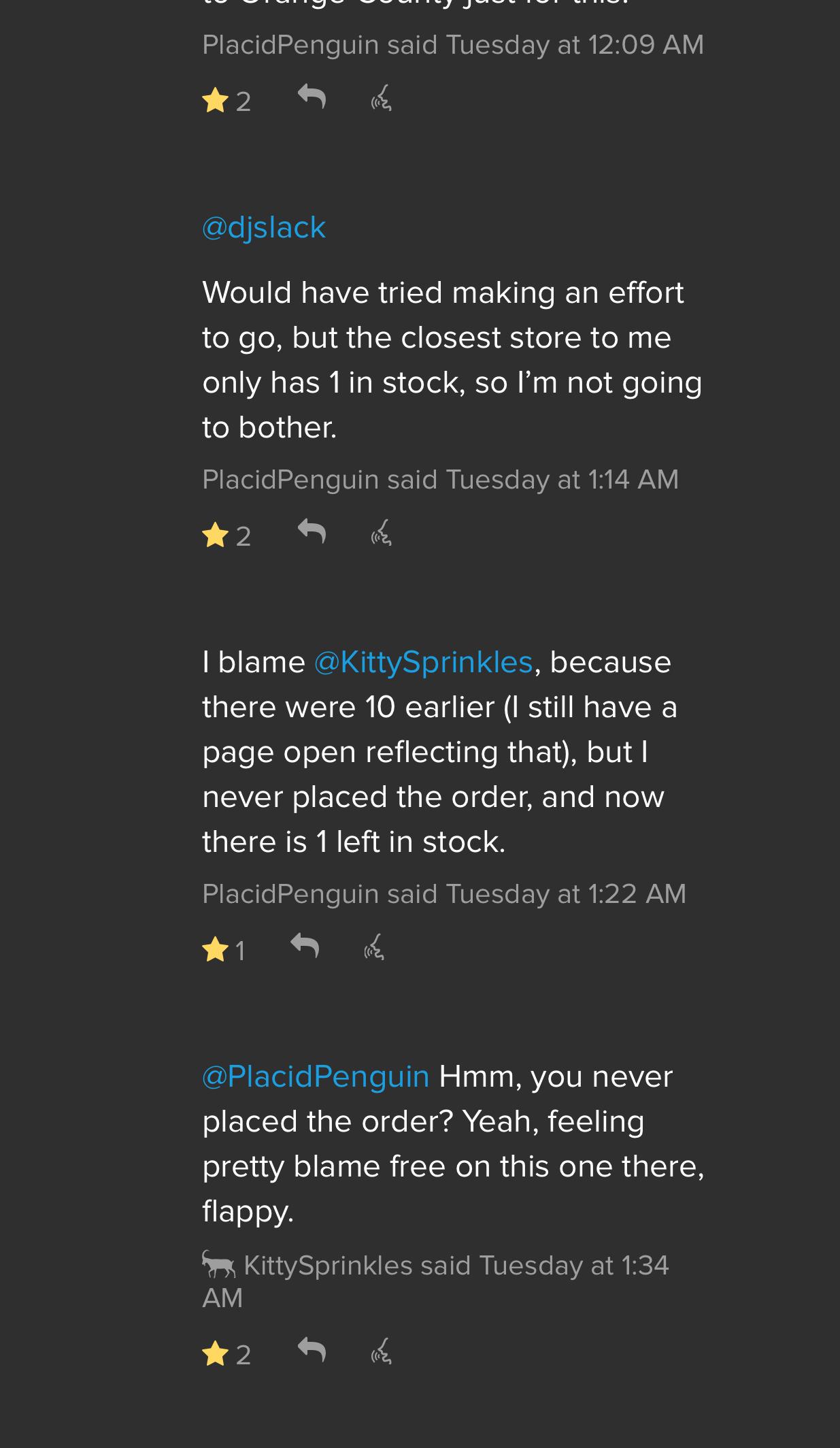Whisper icon under the 12:09 AM comment
This screenshot has height=1448, width=840.
tap(382, 98)
